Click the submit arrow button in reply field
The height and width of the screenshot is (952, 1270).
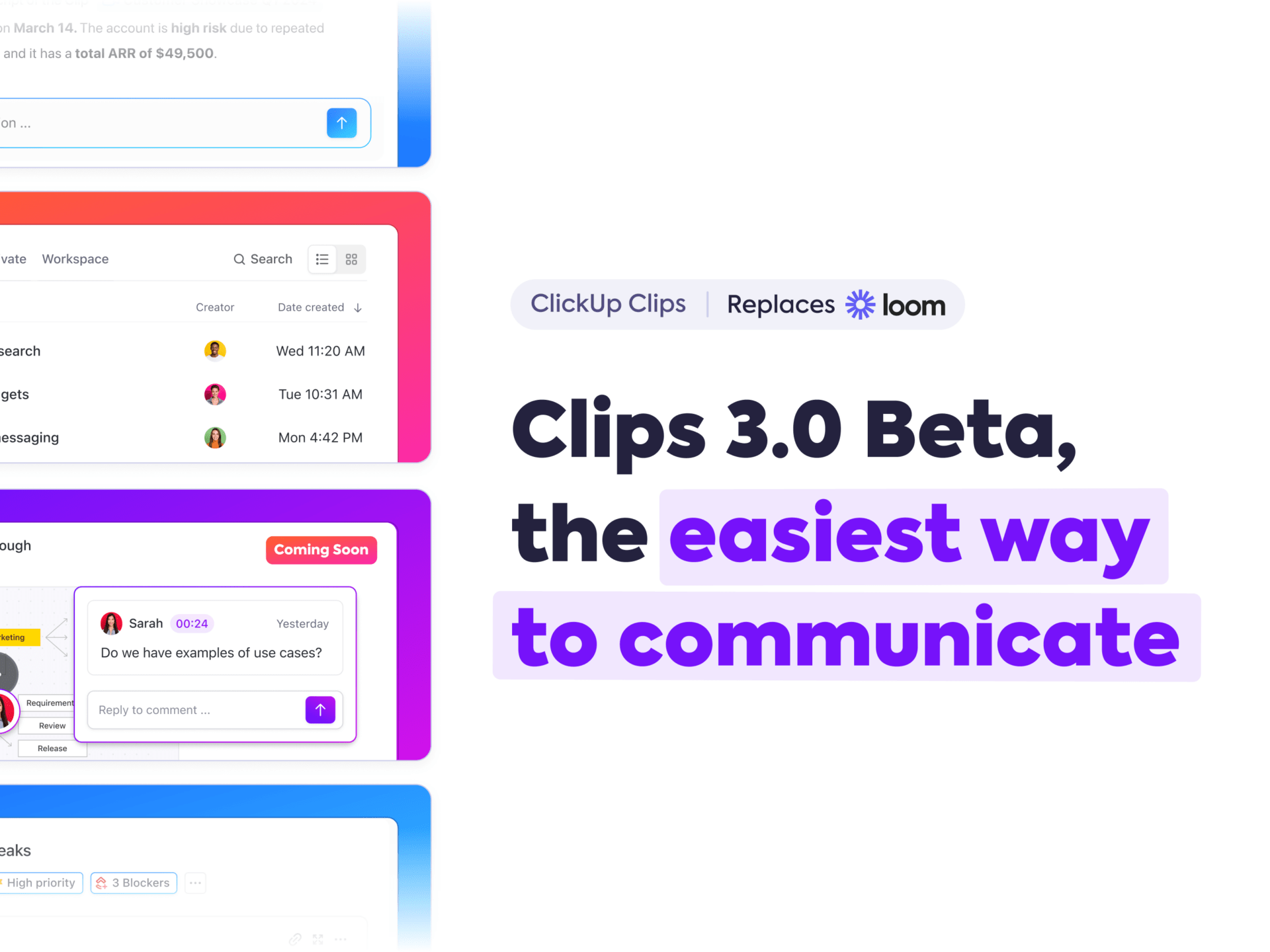320,709
